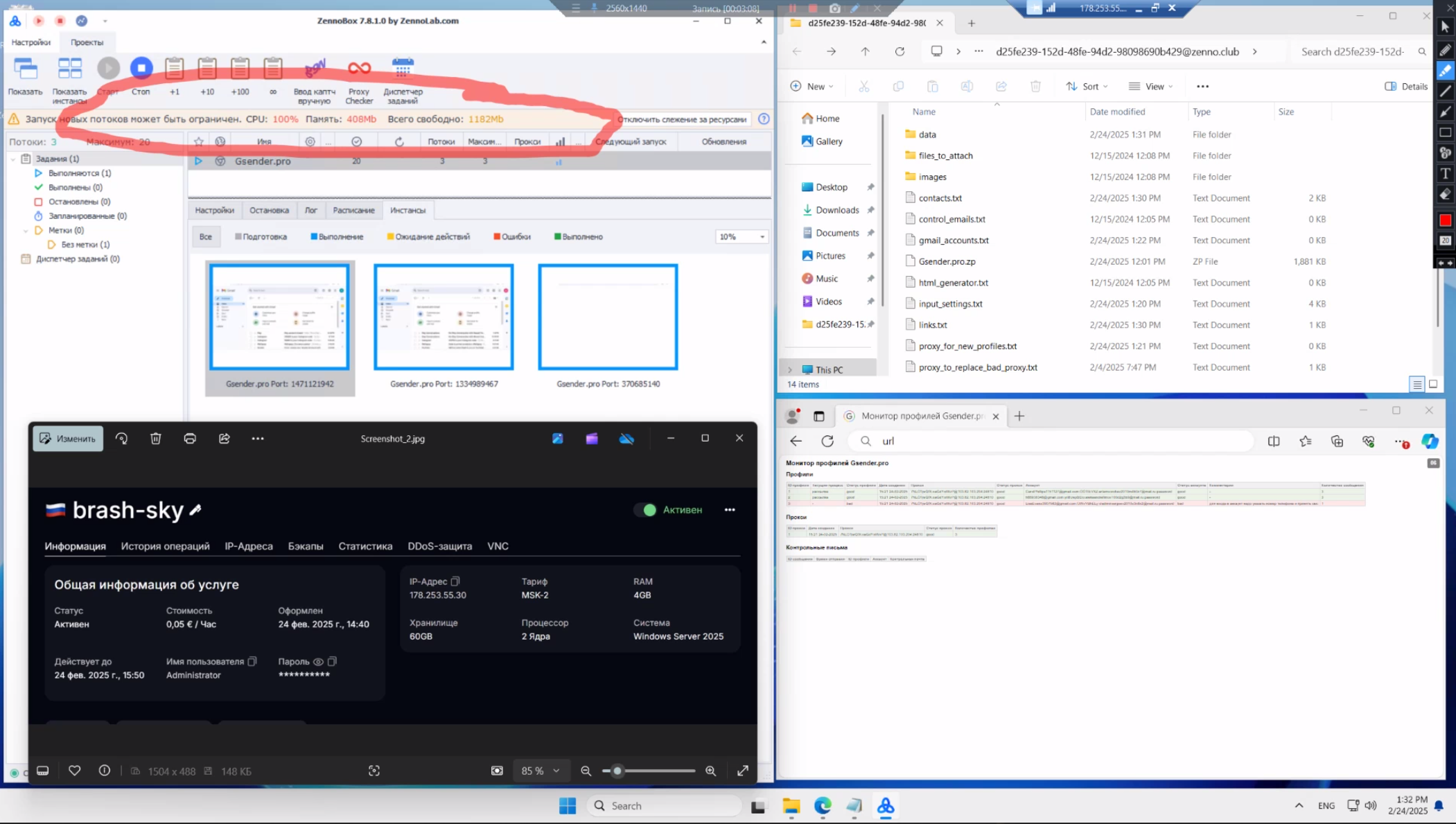Click the Показать icon in ZennoBox
1456x824 pixels.
click(26, 75)
